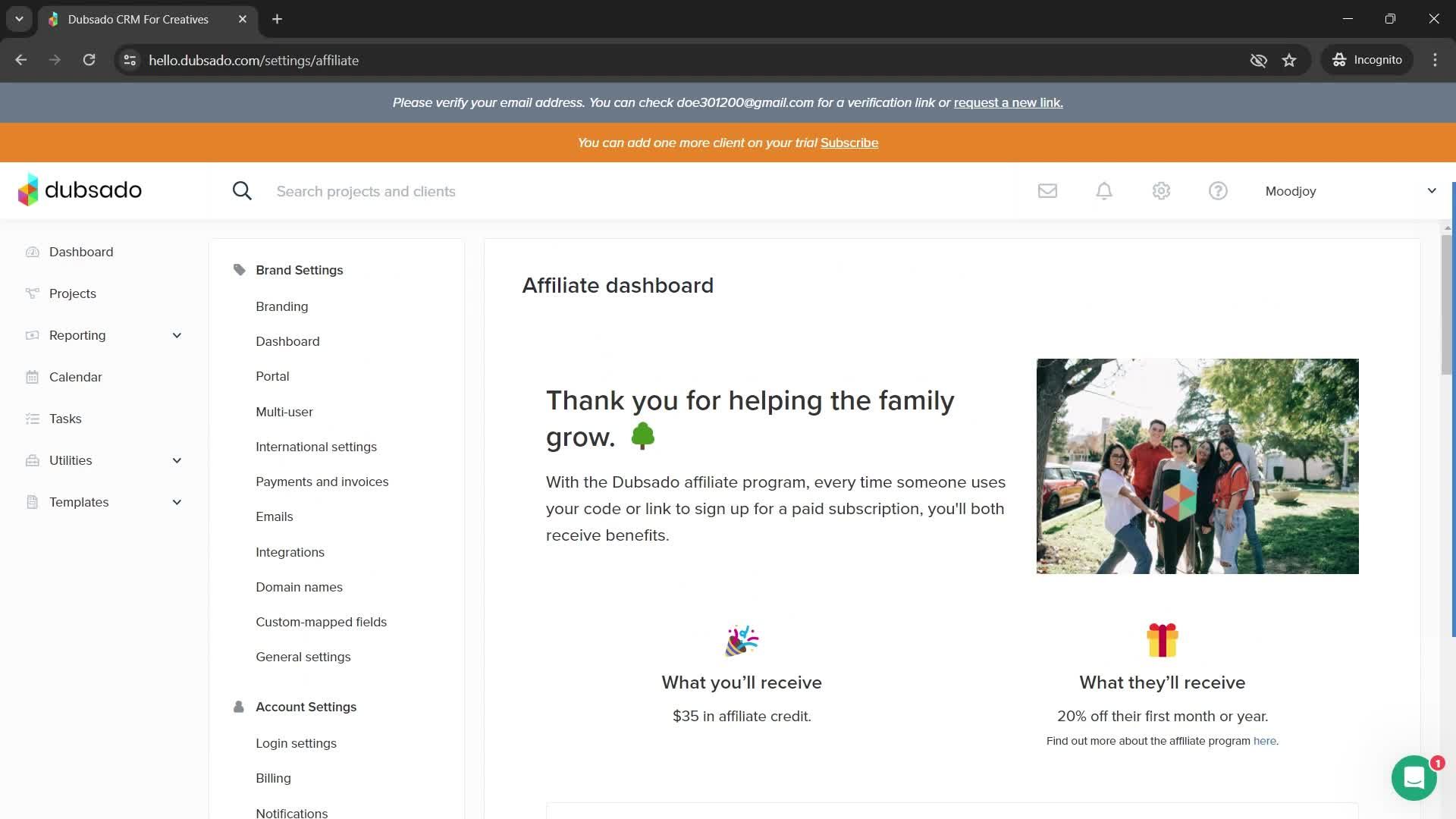
Task: Click the browser address bar
Action: point(682,60)
